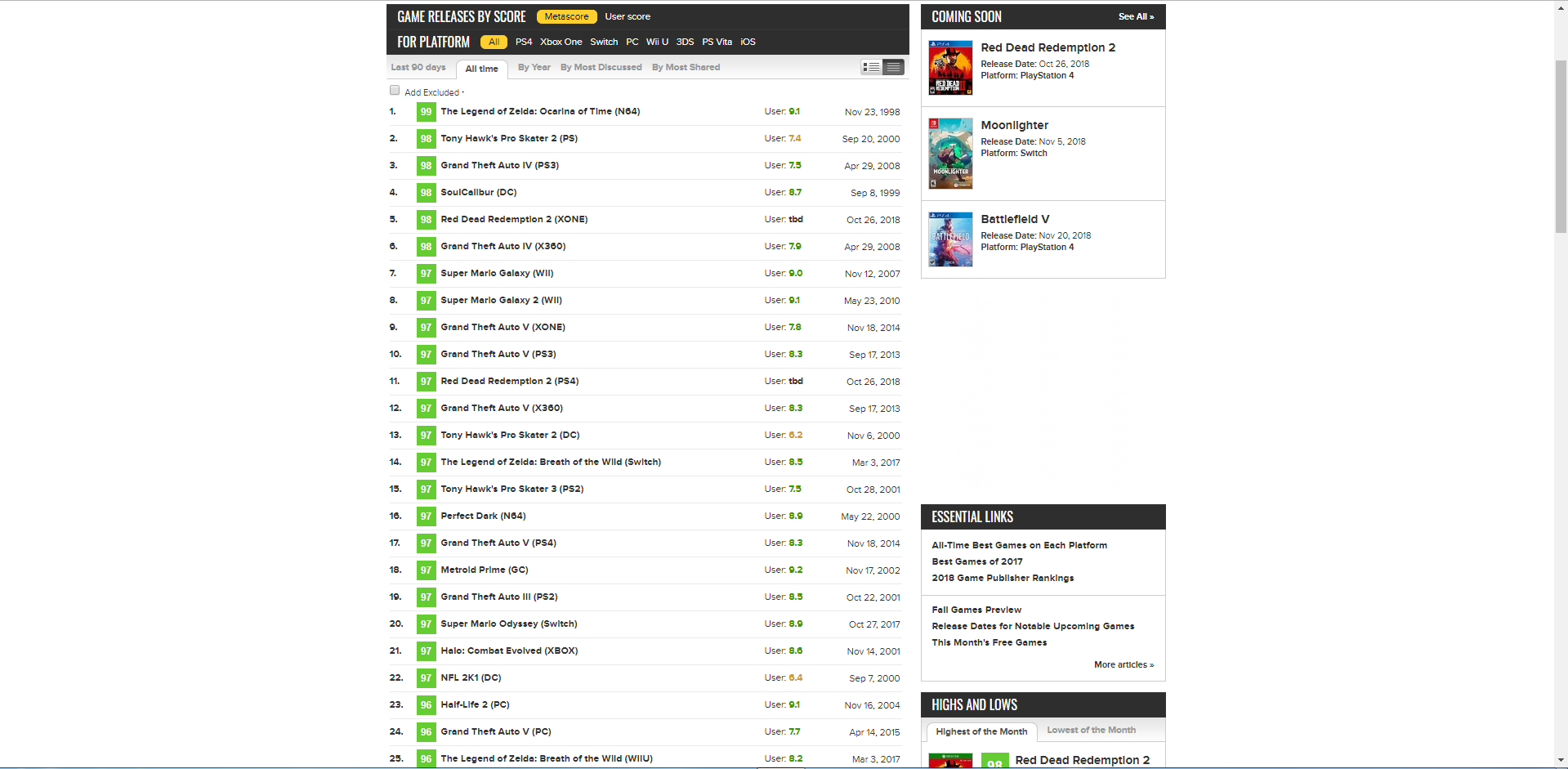Filter by PS4 platform
The width and height of the screenshot is (1568, 769).
(524, 42)
